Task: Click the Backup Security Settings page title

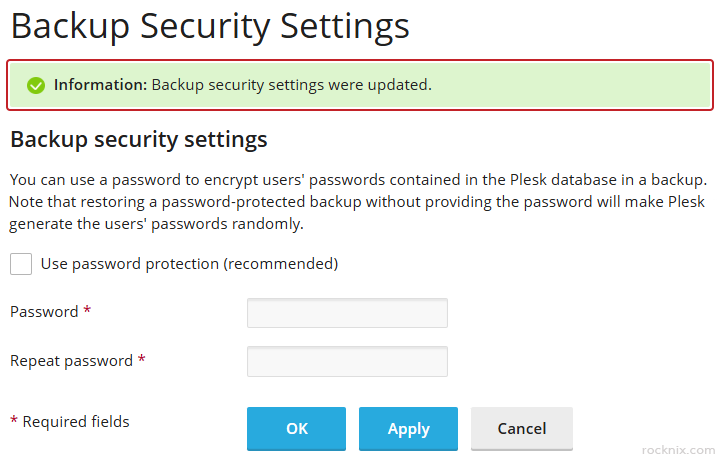Action: pos(210,26)
